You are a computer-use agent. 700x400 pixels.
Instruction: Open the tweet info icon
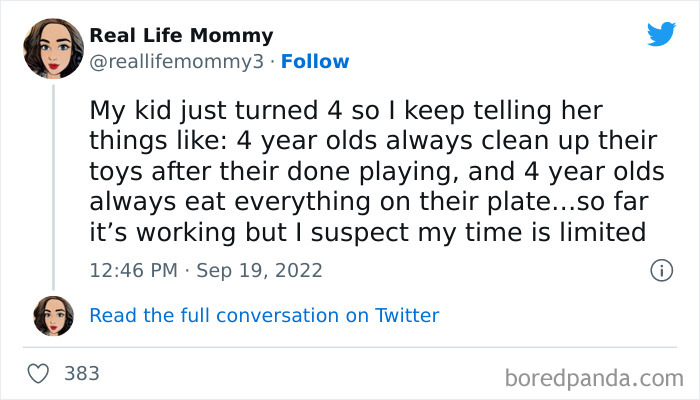click(x=660, y=270)
